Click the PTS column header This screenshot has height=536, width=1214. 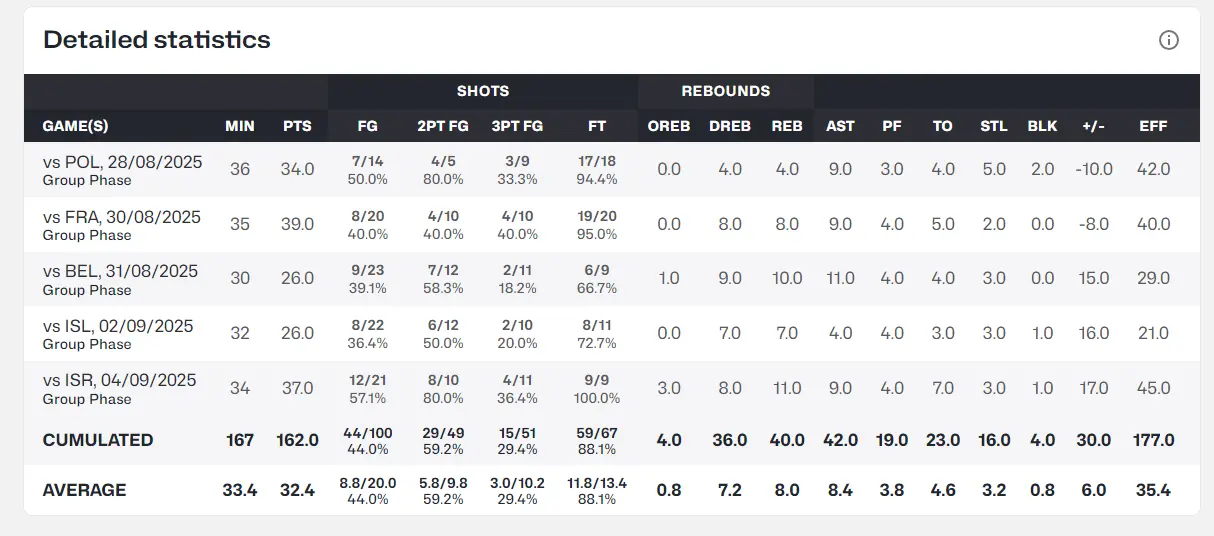297,126
